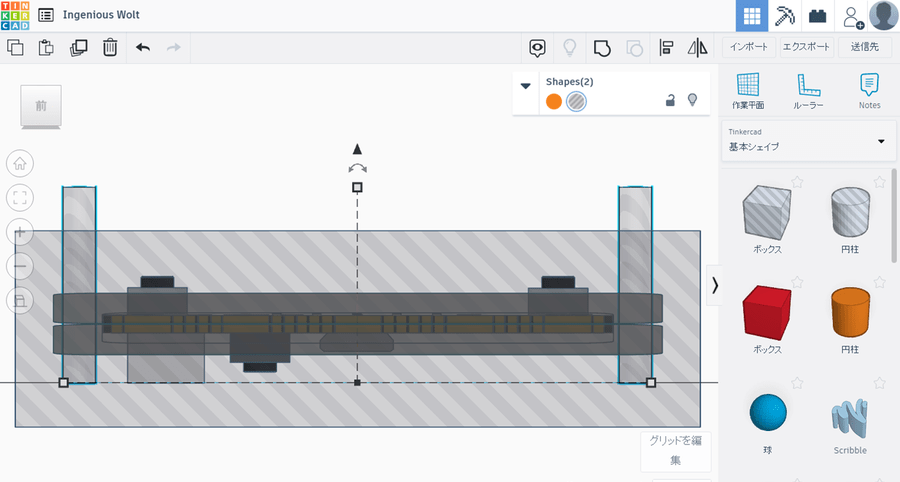Click the 前 view cube face
The height and width of the screenshot is (482, 900).
tap(41, 106)
